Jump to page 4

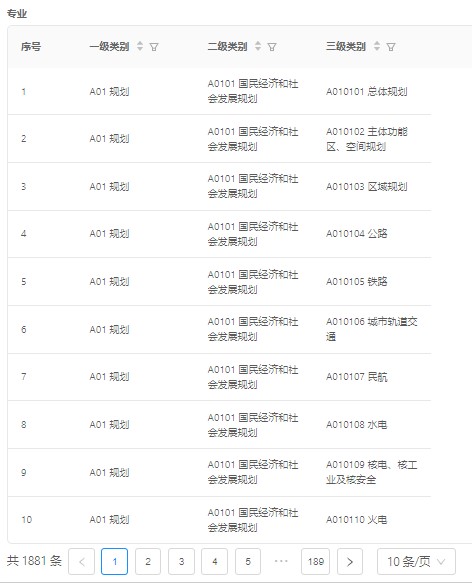tap(214, 562)
